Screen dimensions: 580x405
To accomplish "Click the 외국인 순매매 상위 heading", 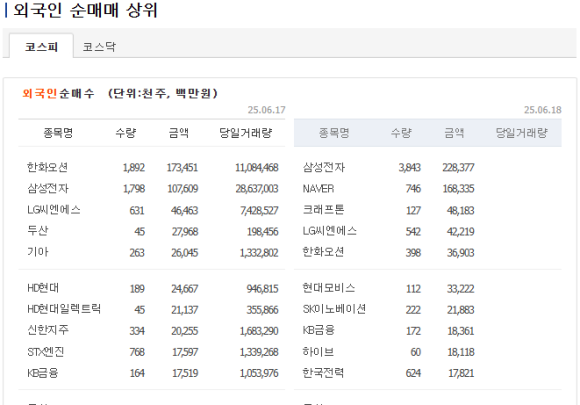I will [x=85, y=10].
